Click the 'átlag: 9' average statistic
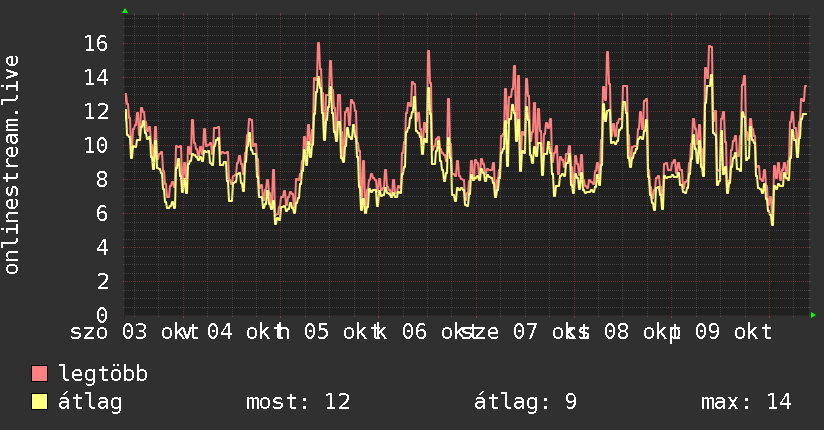The height and width of the screenshot is (430, 824). (x=525, y=402)
